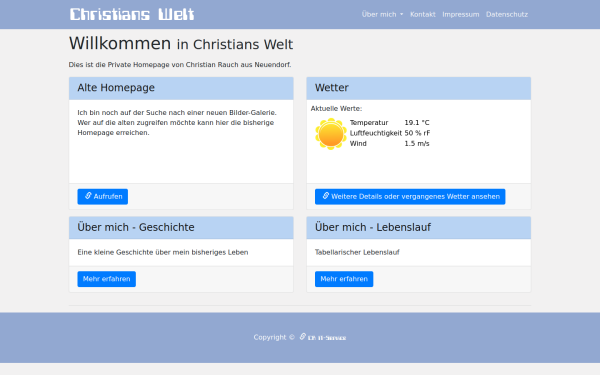The height and width of the screenshot is (375, 600).
Task: Click the Tabellarischer Lebenslauf text
Action: click(x=357, y=252)
